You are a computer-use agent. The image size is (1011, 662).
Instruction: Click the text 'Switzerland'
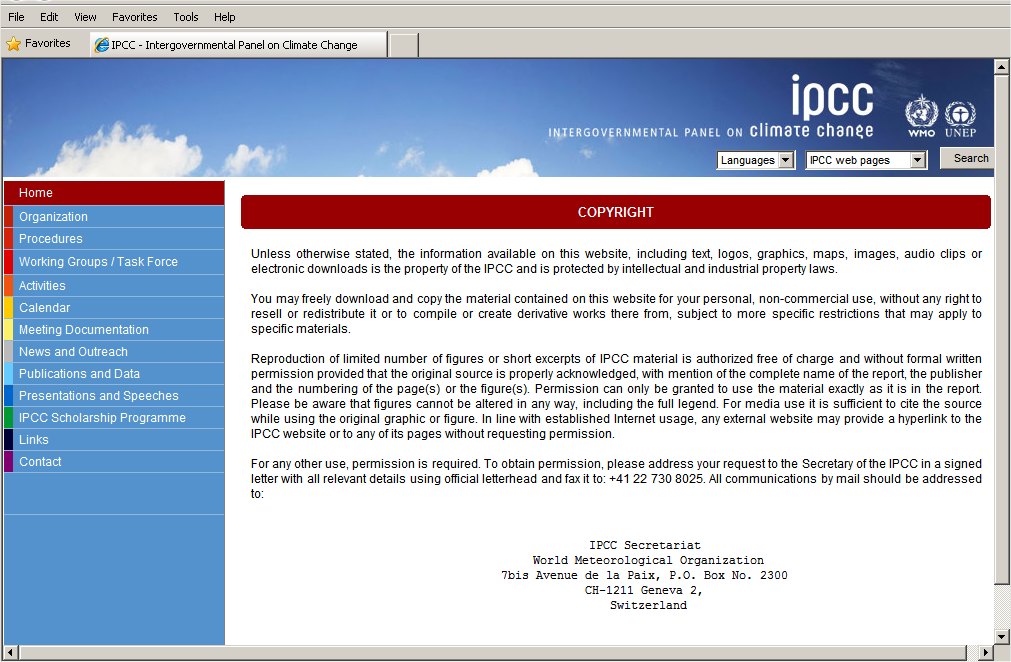(x=648, y=605)
